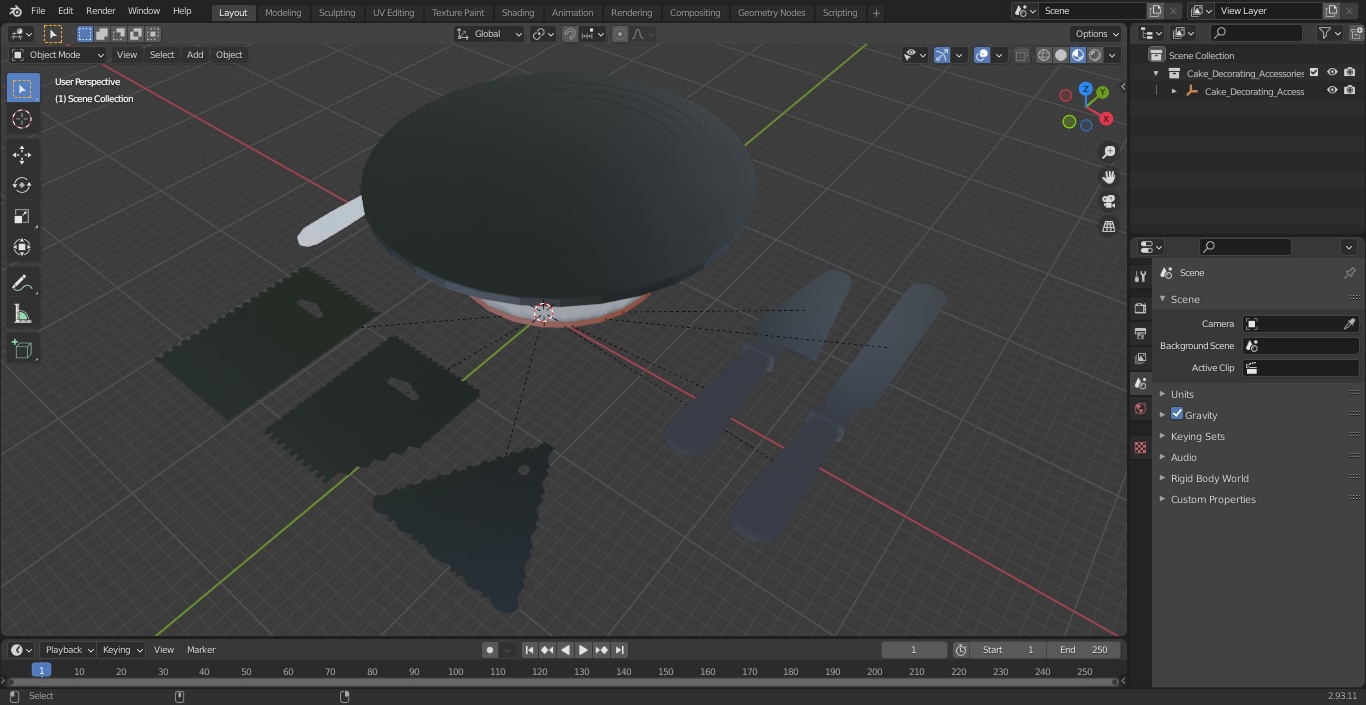Switch to solid shading mode
Viewport: 1366px width, 705px height.
coord(1061,55)
